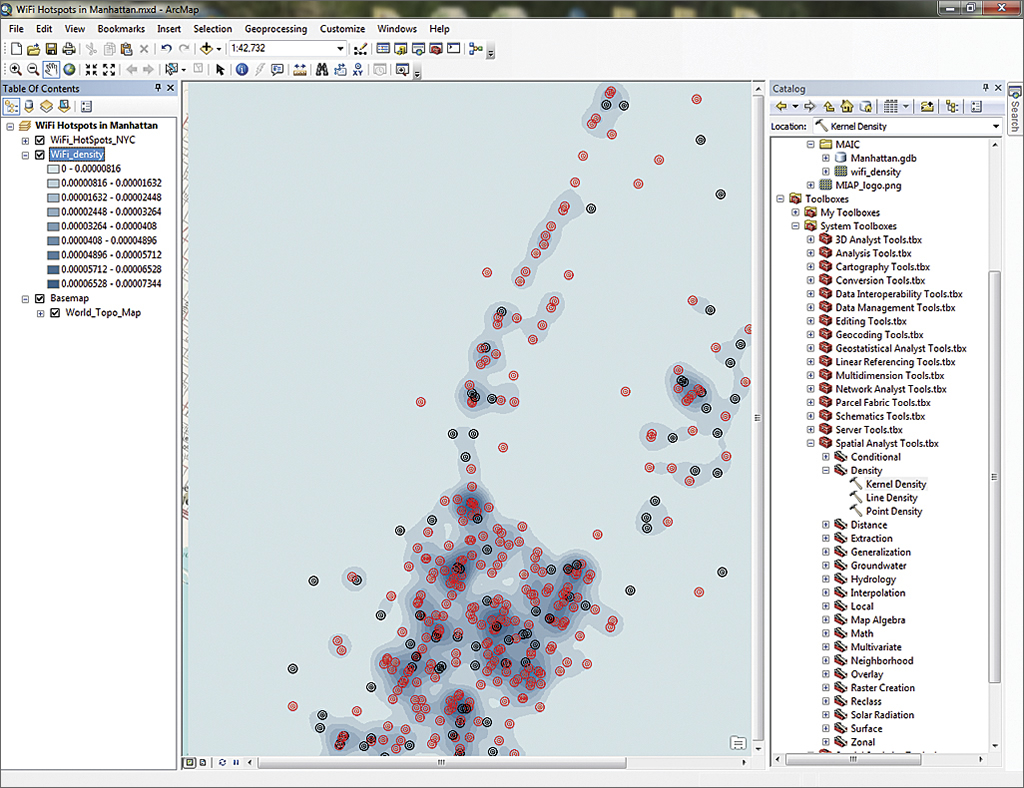The width and height of the screenshot is (1024, 788).
Task: Click the Full Extent globe icon
Action: point(69,69)
